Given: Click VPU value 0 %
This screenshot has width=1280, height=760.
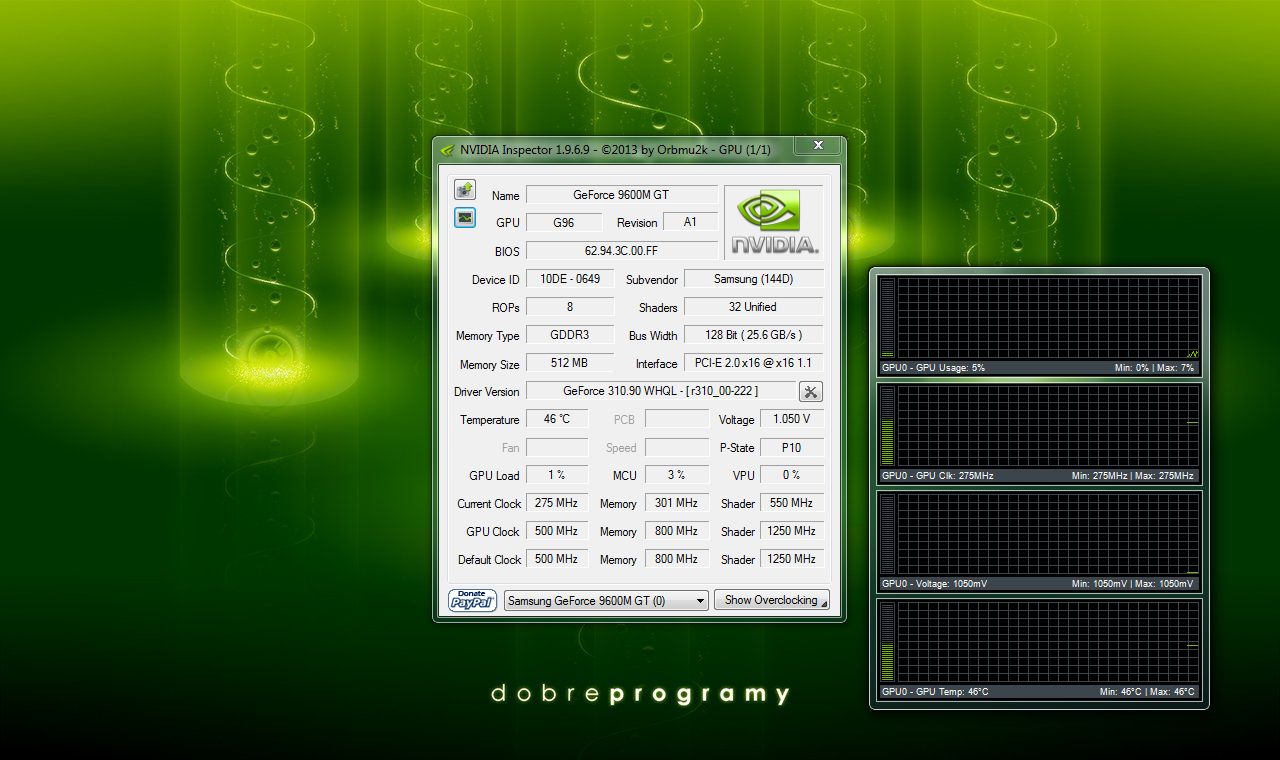Looking at the screenshot, I should [x=792, y=475].
